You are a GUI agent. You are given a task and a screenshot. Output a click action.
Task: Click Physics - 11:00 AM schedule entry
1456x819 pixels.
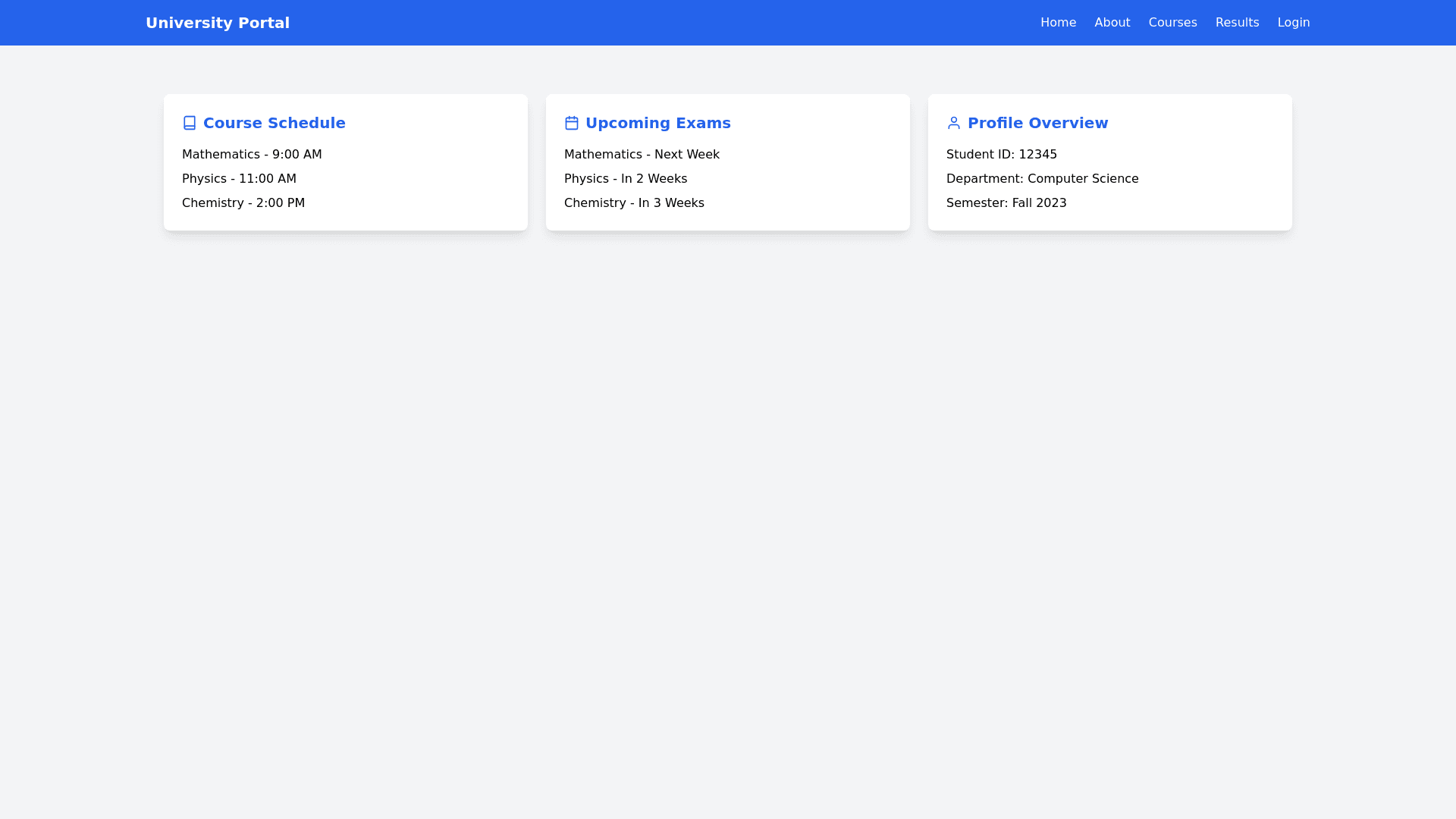pyautogui.click(x=239, y=179)
